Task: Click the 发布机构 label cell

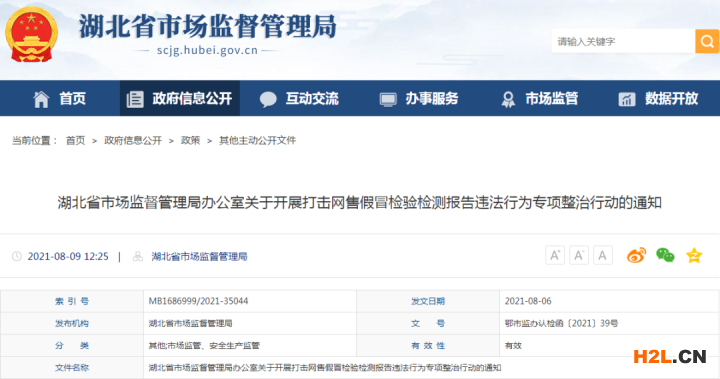Action: (x=72, y=323)
